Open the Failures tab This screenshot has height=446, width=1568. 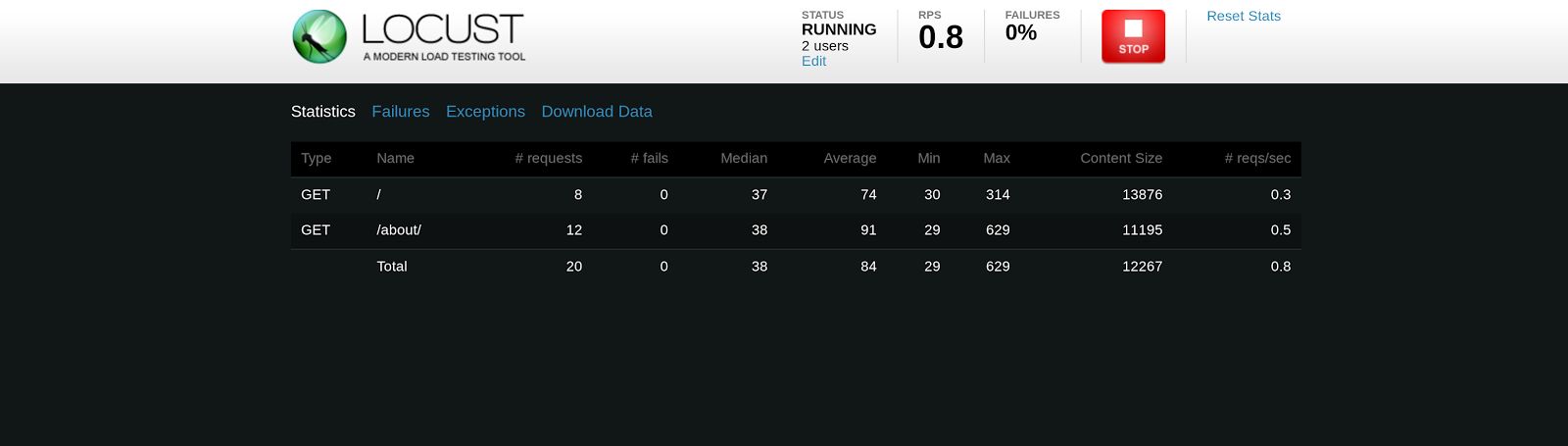[400, 112]
